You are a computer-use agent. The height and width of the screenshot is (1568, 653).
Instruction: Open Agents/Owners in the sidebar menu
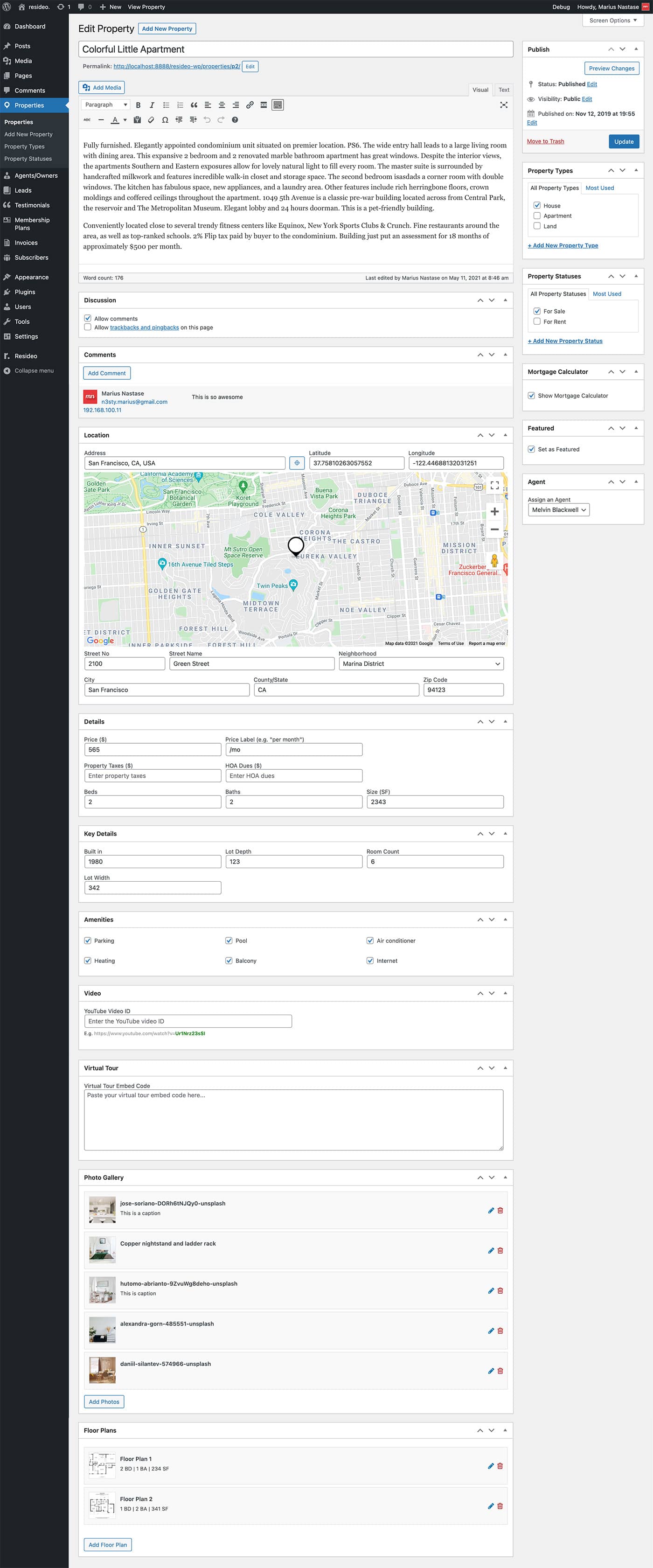click(36, 176)
